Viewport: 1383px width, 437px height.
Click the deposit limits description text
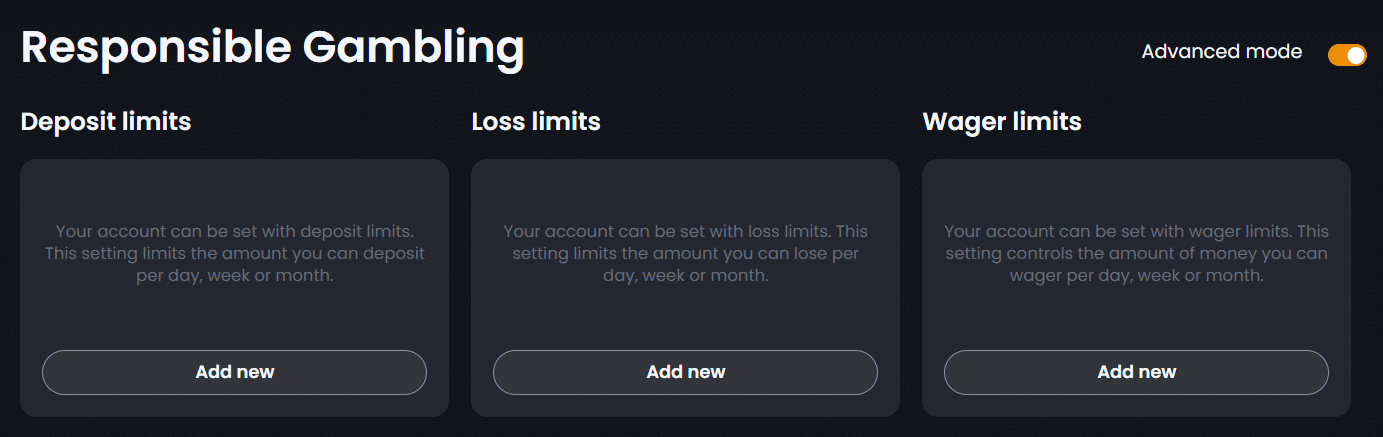(x=234, y=253)
